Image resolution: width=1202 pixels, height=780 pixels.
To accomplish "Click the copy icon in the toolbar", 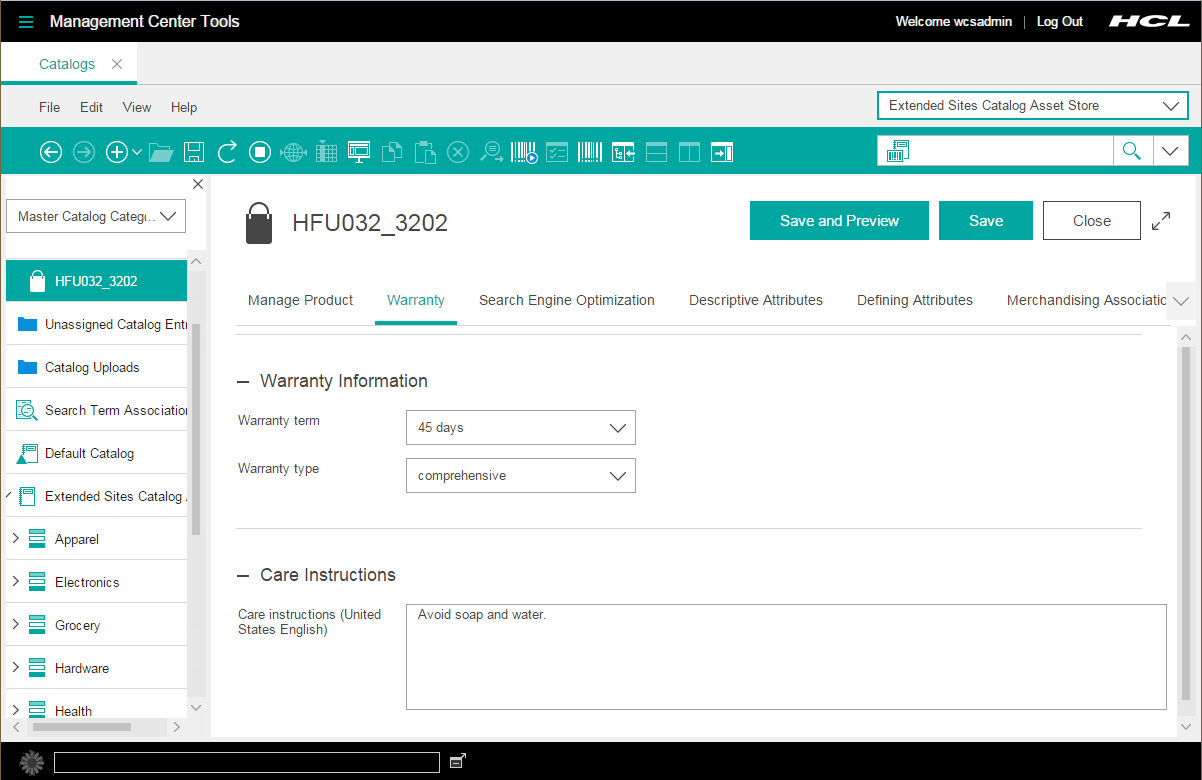I will pos(391,151).
